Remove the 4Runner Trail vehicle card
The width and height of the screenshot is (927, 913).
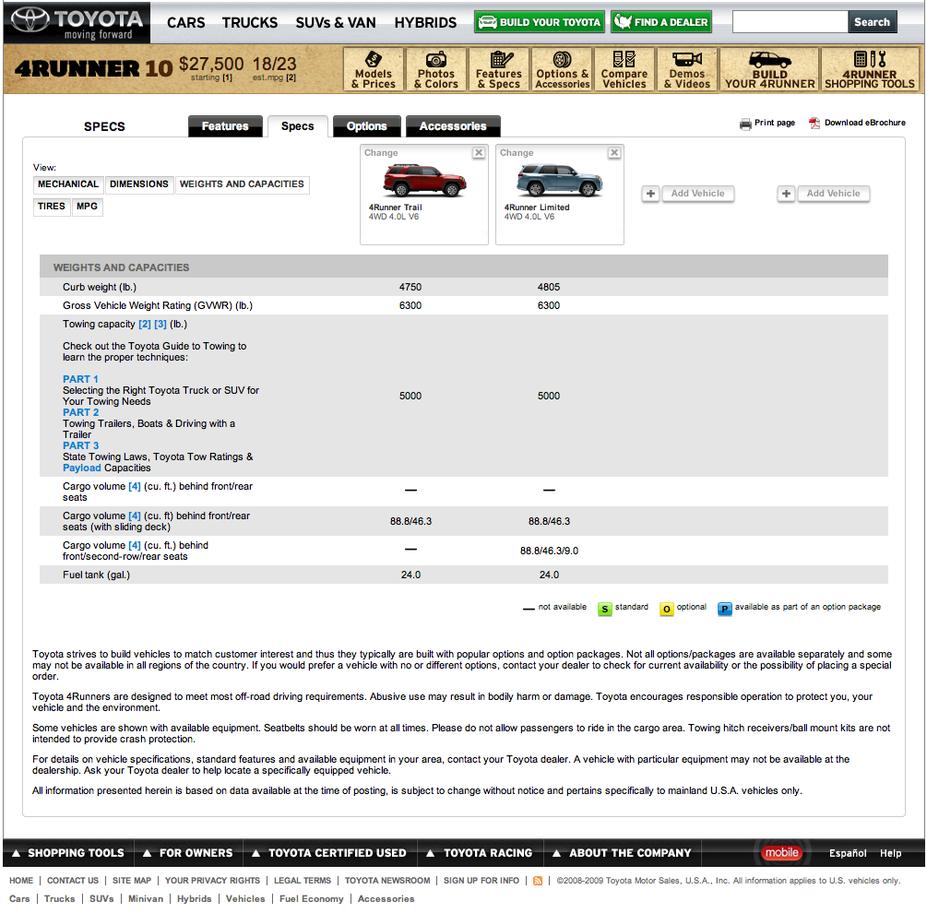479,153
